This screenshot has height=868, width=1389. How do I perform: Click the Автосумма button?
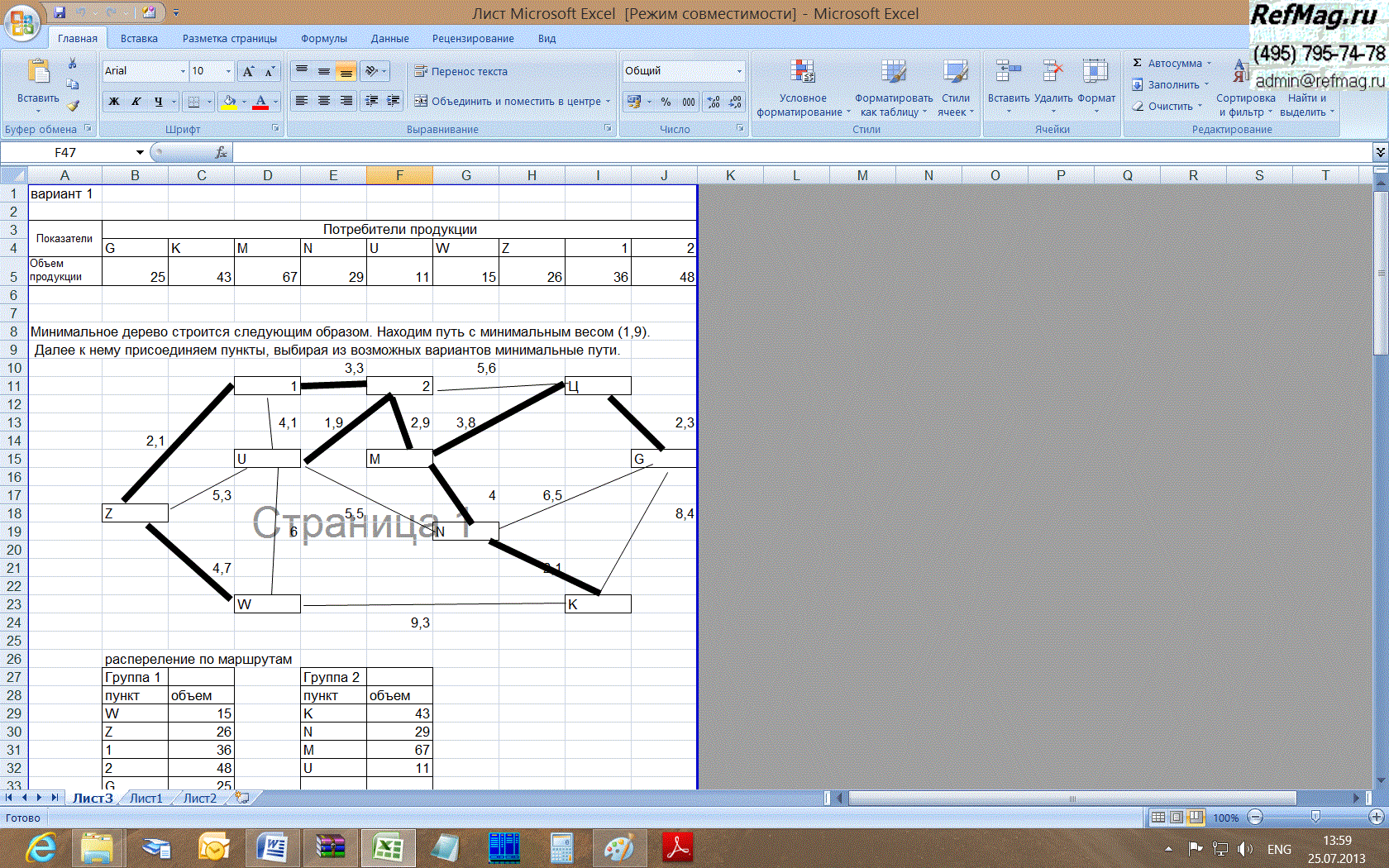(x=1172, y=64)
